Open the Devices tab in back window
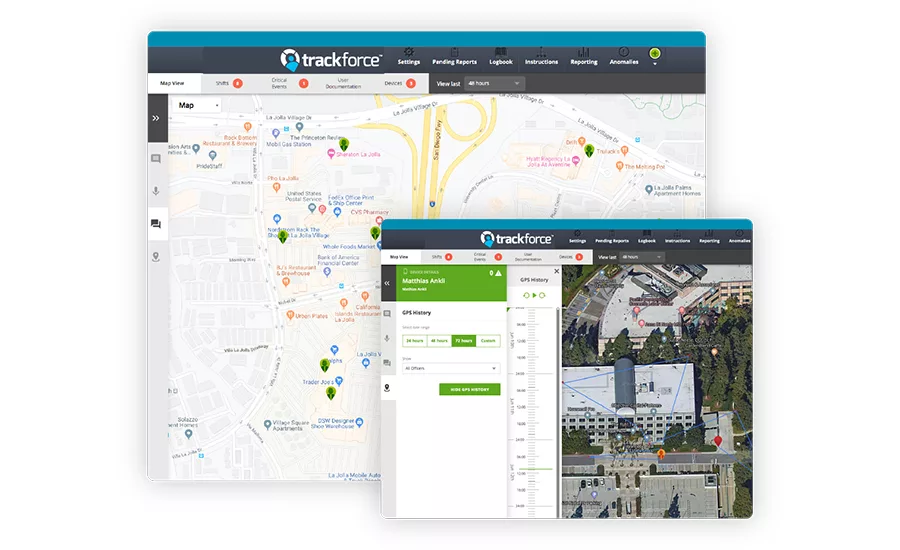This screenshot has height=550, width=900. 400,83
